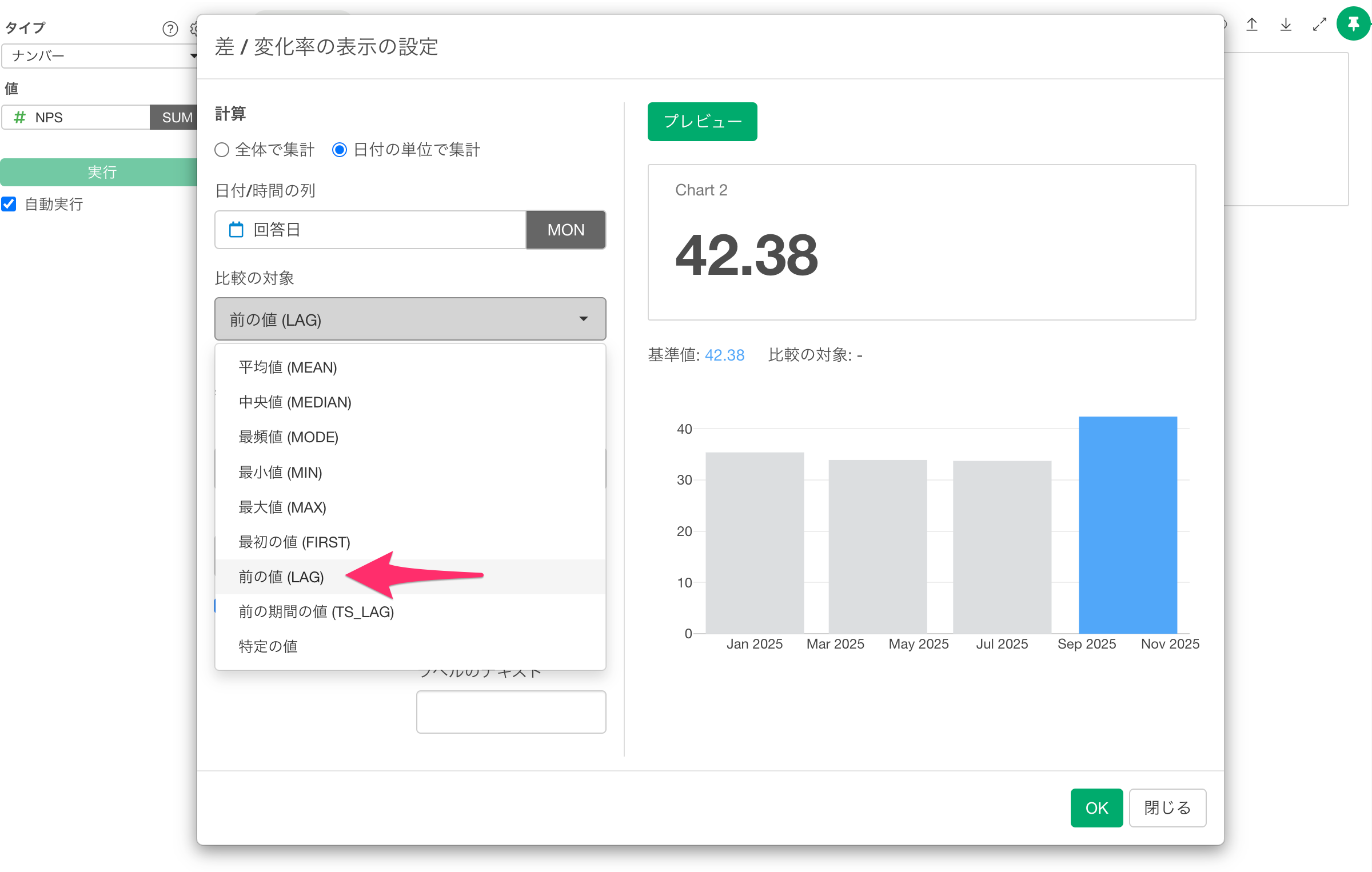This screenshot has height=872, width=1372.
Task: Click the help question mark icon
Action: (170, 29)
